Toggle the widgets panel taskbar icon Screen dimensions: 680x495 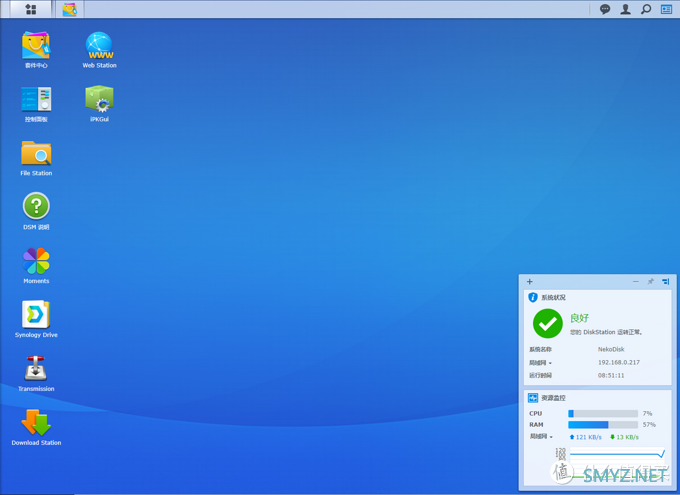(x=666, y=9)
